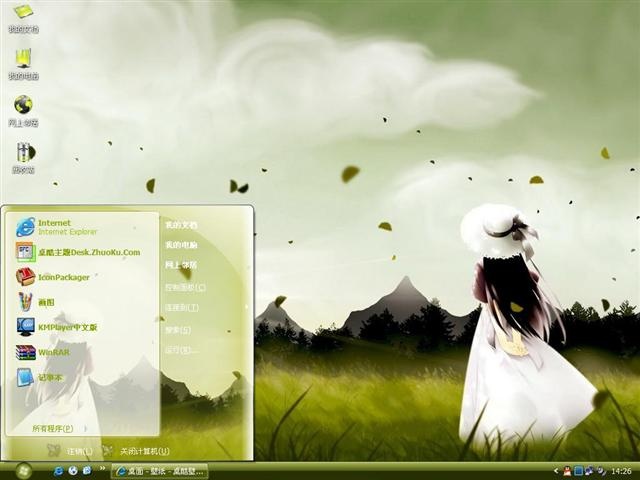Open the 我的文档 desktop icon
This screenshot has width=640, height=480.
click(x=23, y=18)
